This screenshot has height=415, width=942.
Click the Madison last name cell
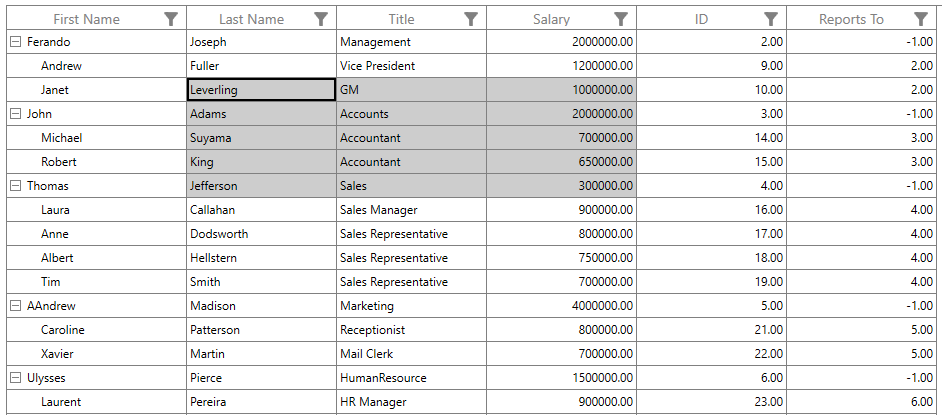coord(261,306)
